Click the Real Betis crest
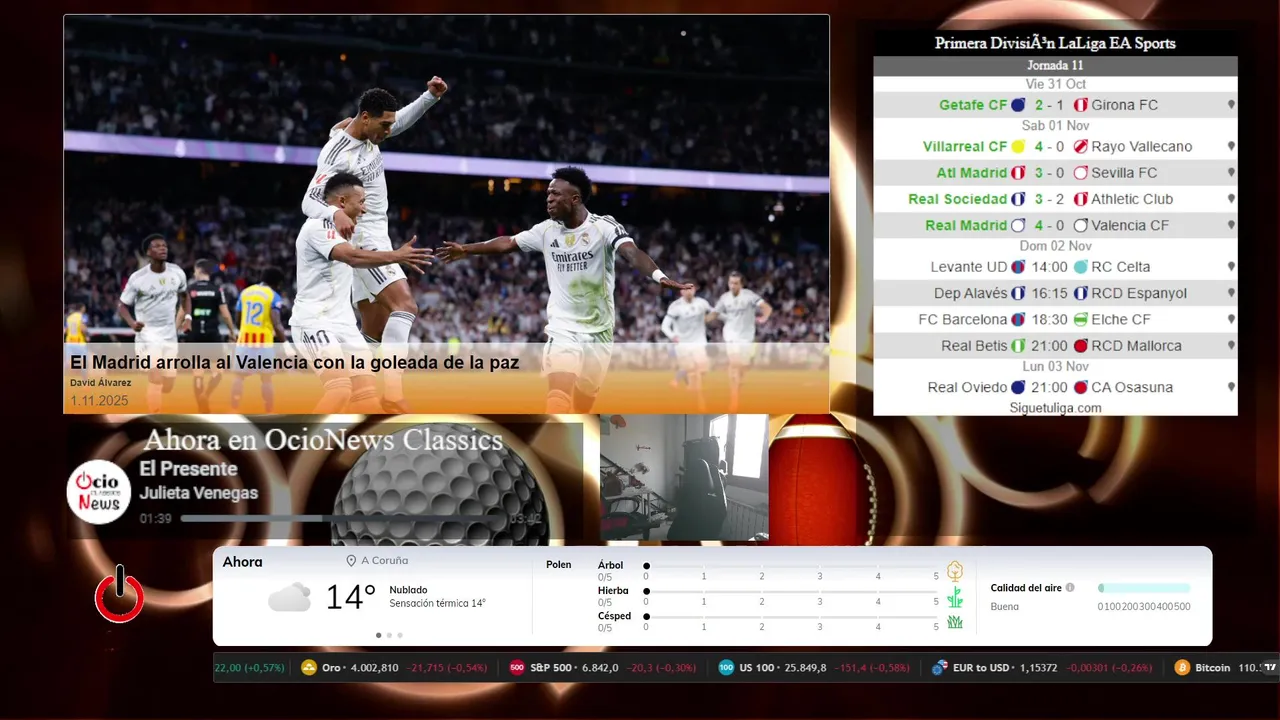The width and height of the screenshot is (1280, 720). pos(1018,346)
